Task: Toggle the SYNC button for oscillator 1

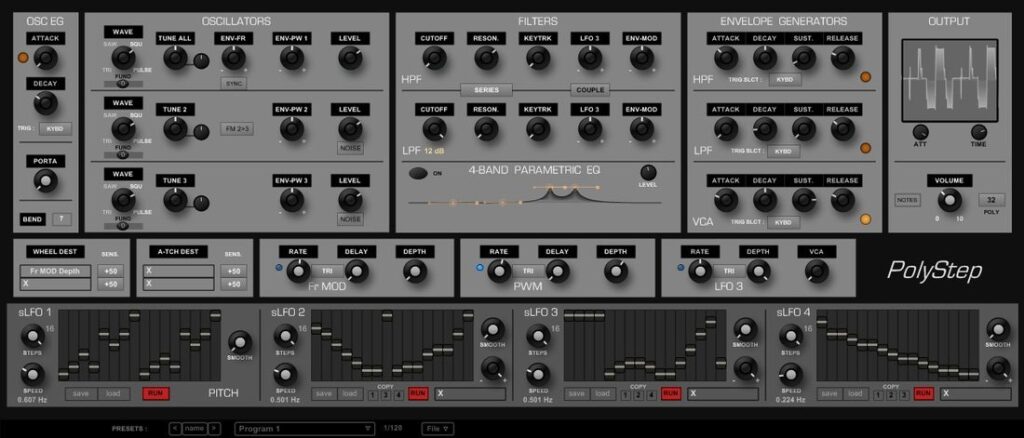Action: 233,84
